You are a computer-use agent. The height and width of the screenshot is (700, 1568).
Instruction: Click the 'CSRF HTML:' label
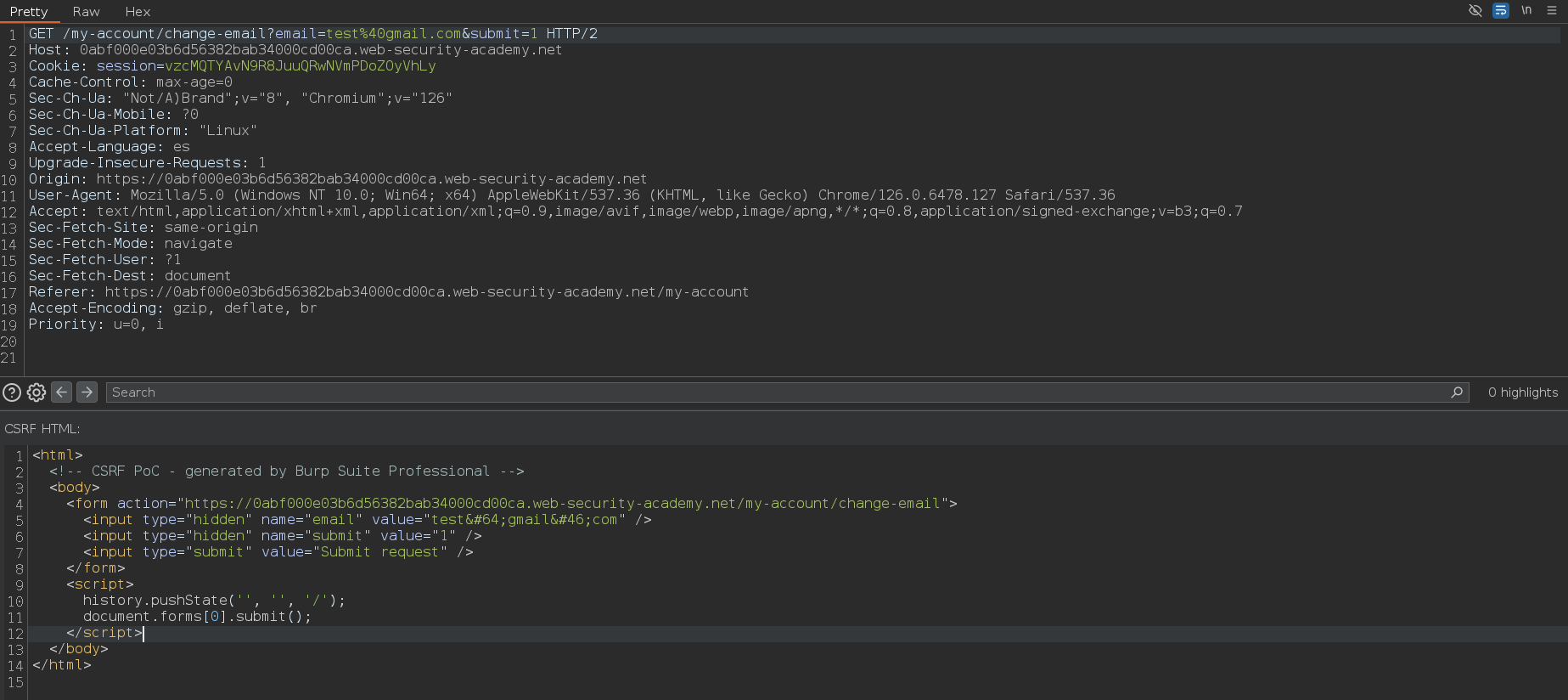[x=42, y=429]
